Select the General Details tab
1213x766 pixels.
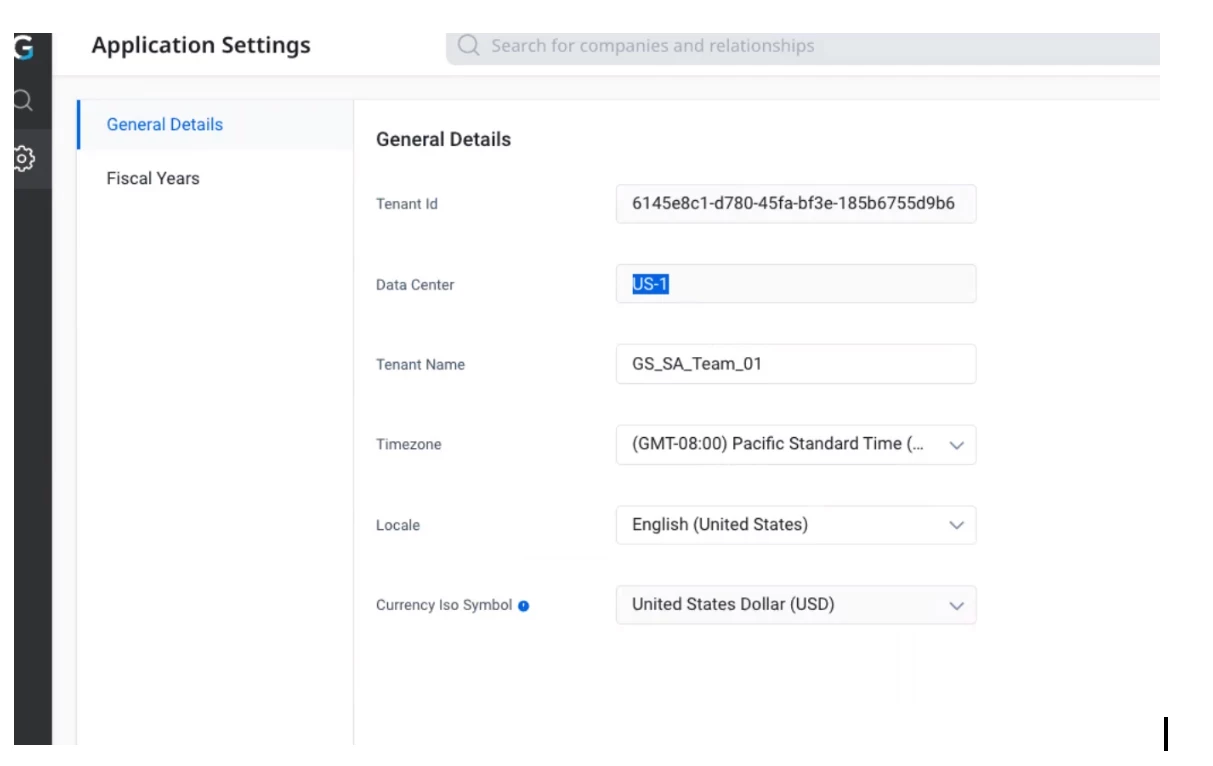coord(165,125)
